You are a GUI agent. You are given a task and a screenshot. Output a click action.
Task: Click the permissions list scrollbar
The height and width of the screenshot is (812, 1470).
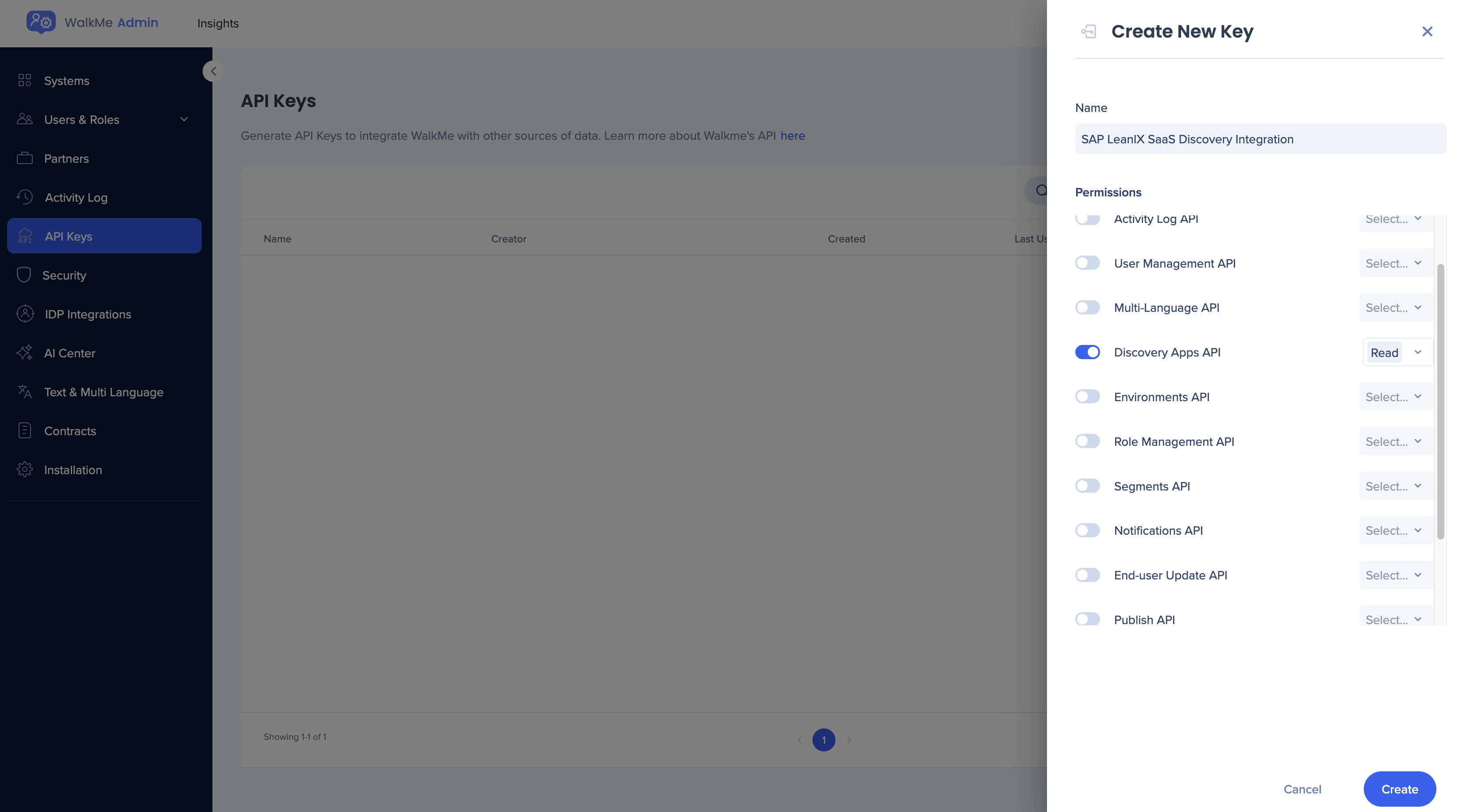pos(1440,402)
